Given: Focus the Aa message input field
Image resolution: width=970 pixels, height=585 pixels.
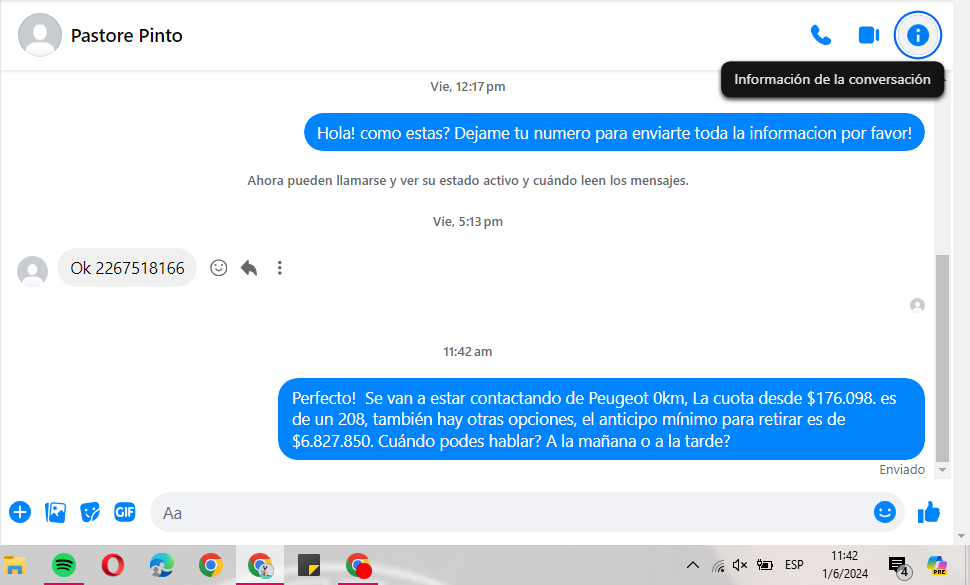Looking at the screenshot, I should [x=512, y=513].
